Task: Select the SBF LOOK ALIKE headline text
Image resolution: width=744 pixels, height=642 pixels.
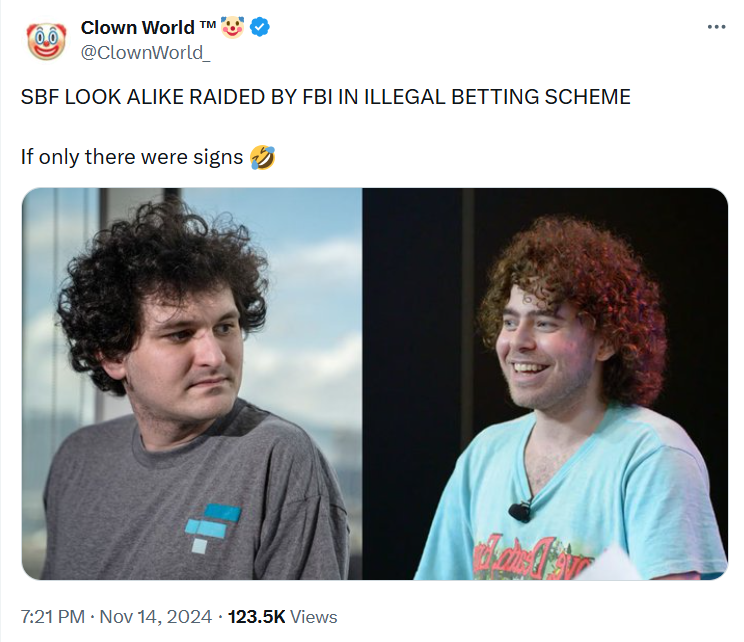Action: pyautogui.click(x=326, y=97)
